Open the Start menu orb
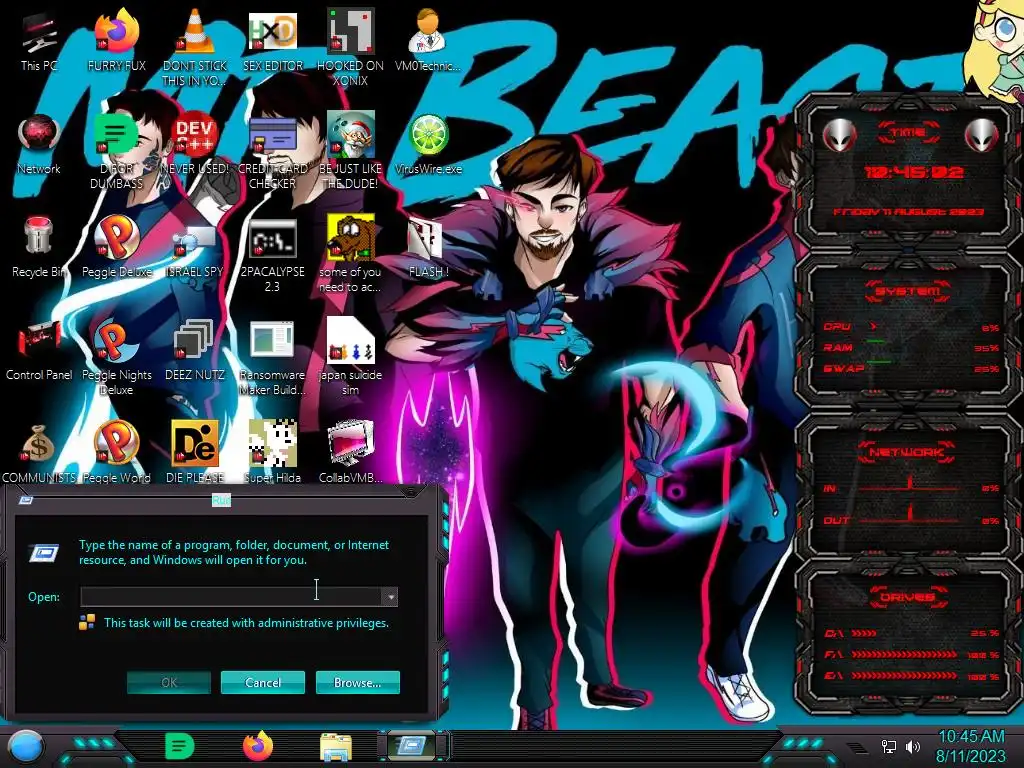This screenshot has width=1024, height=768. coord(26,746)
